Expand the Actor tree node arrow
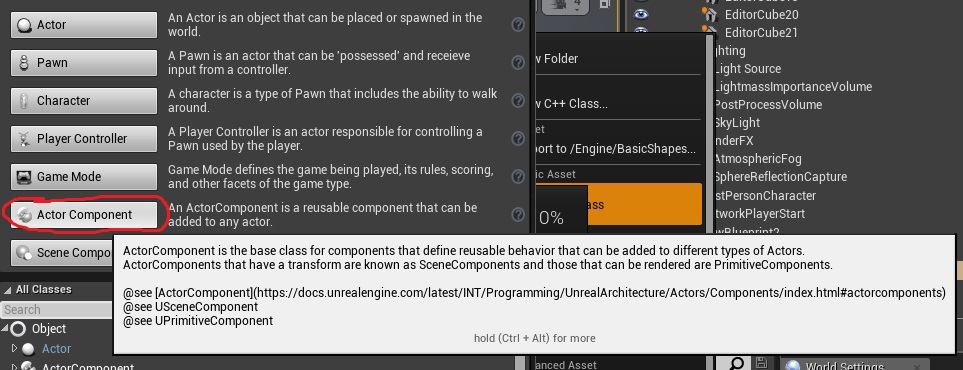 15,348
